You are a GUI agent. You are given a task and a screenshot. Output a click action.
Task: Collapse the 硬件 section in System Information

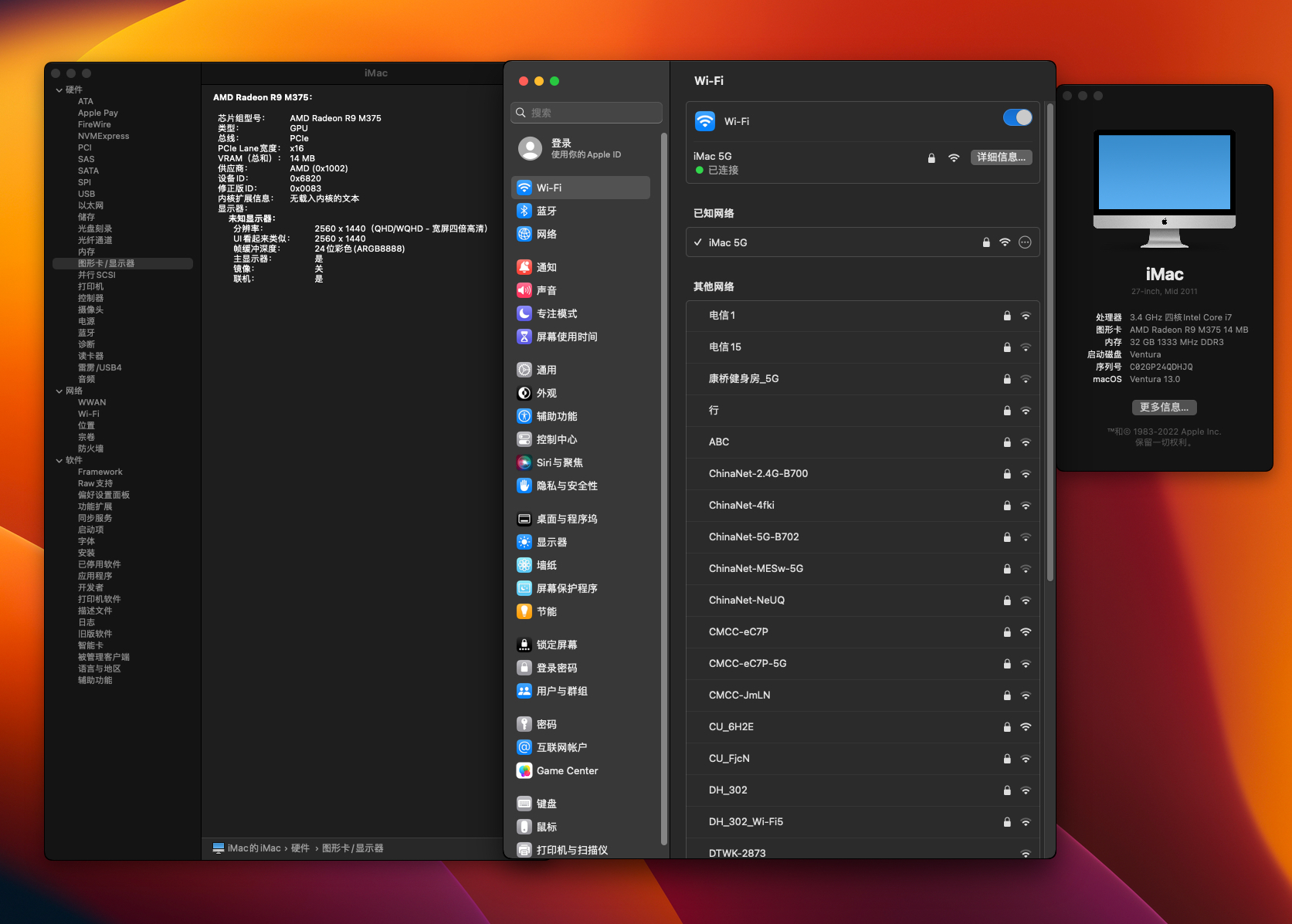(x=59, y=90)
